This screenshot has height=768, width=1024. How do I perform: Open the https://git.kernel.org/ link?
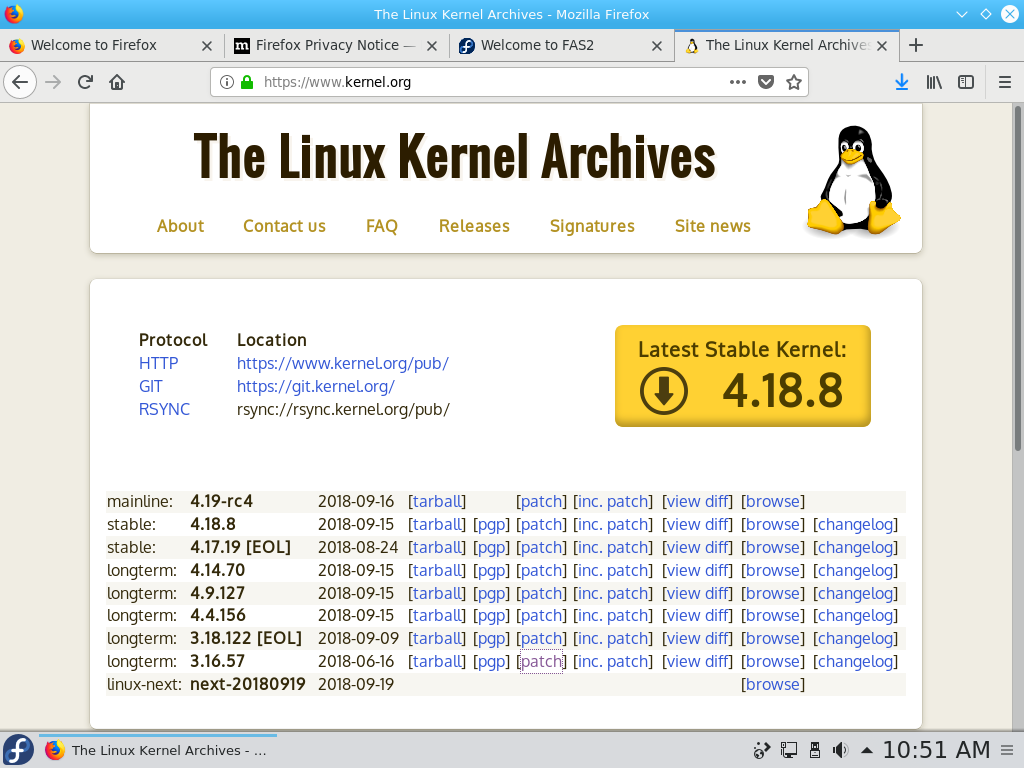[315, 386]
